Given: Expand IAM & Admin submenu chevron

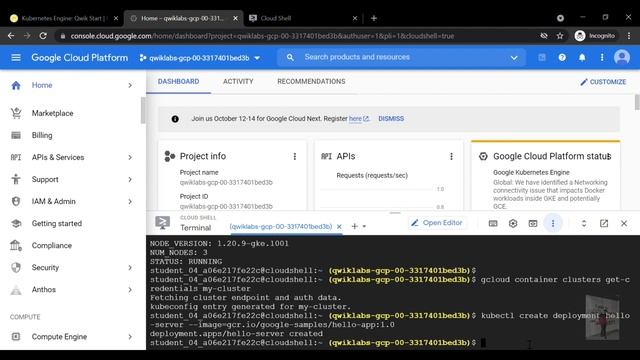Looking at the screenshot, I should pyautogui.click(x=130, y=202).
